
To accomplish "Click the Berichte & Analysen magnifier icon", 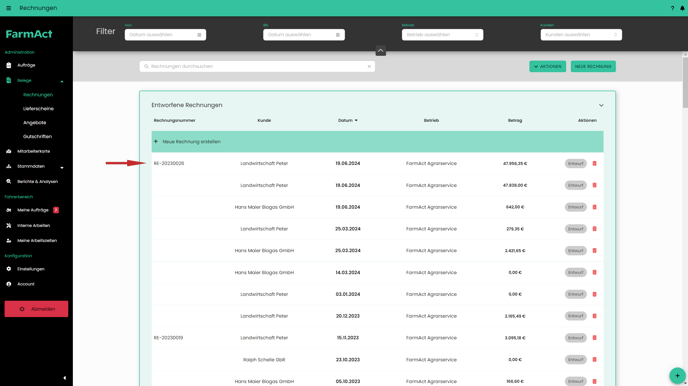I will tap(8, 181).
